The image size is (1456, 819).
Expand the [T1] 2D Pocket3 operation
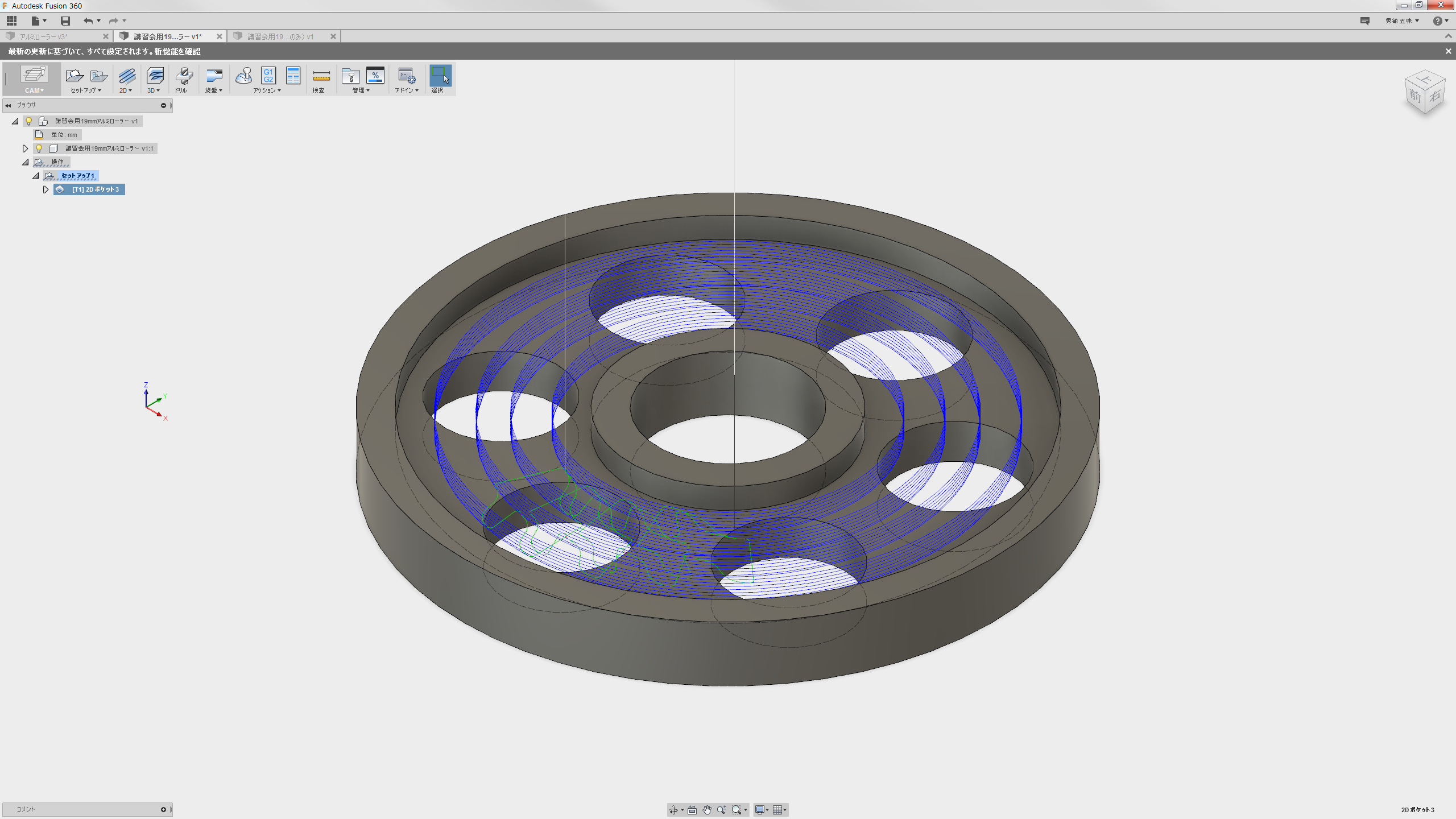tap(46, 189)
